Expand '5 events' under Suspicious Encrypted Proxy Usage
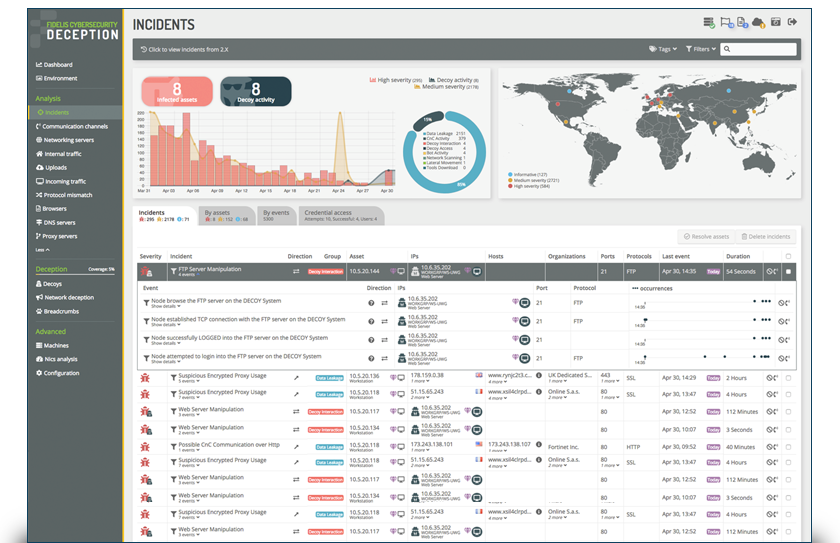 click(x=188, y=381)
